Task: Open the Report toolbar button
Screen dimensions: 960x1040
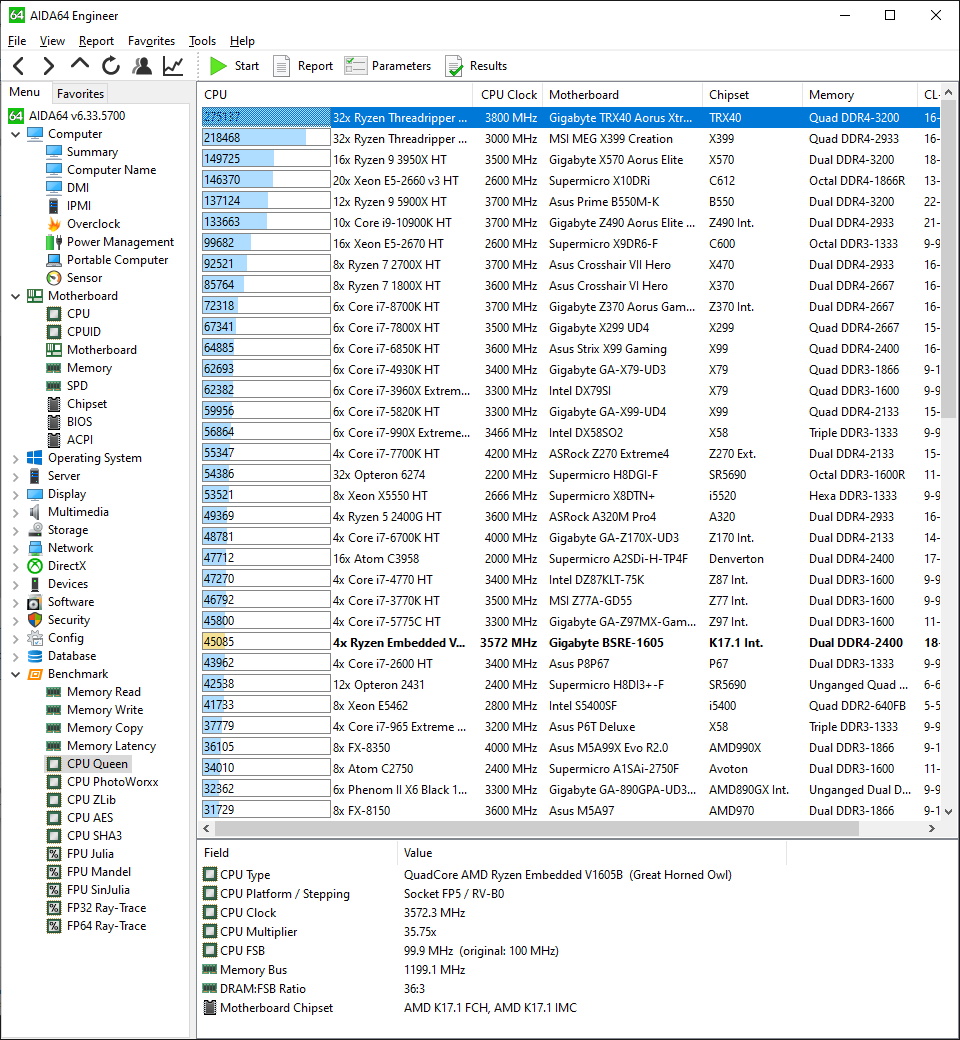Action: click(x=303, y=66)
